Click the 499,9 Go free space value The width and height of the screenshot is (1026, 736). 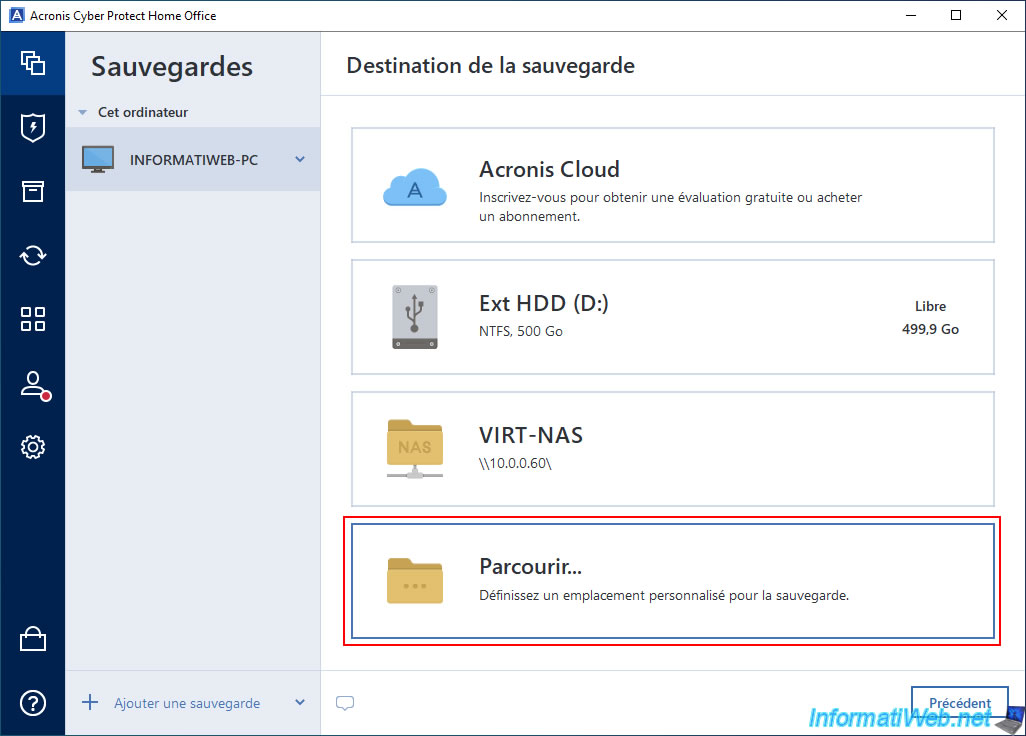[930, 329]
